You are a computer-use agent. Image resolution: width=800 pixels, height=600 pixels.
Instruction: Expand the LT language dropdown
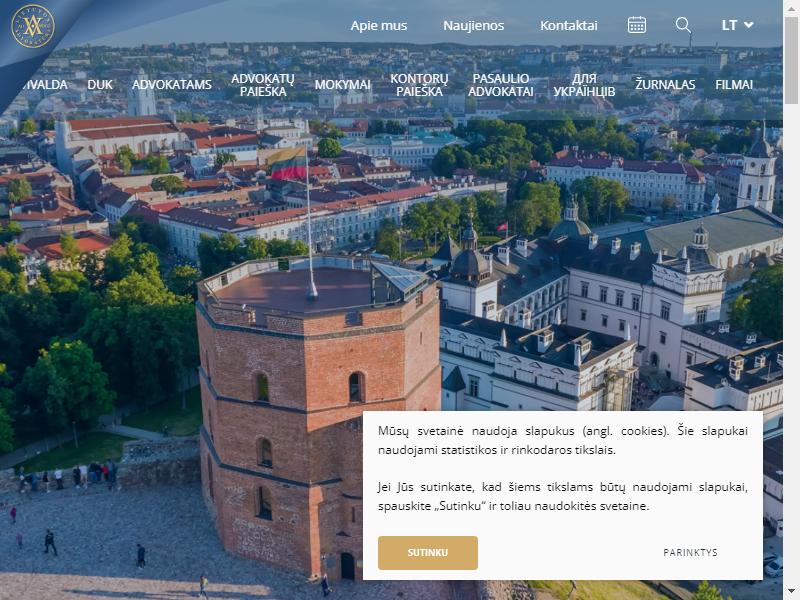737,25
